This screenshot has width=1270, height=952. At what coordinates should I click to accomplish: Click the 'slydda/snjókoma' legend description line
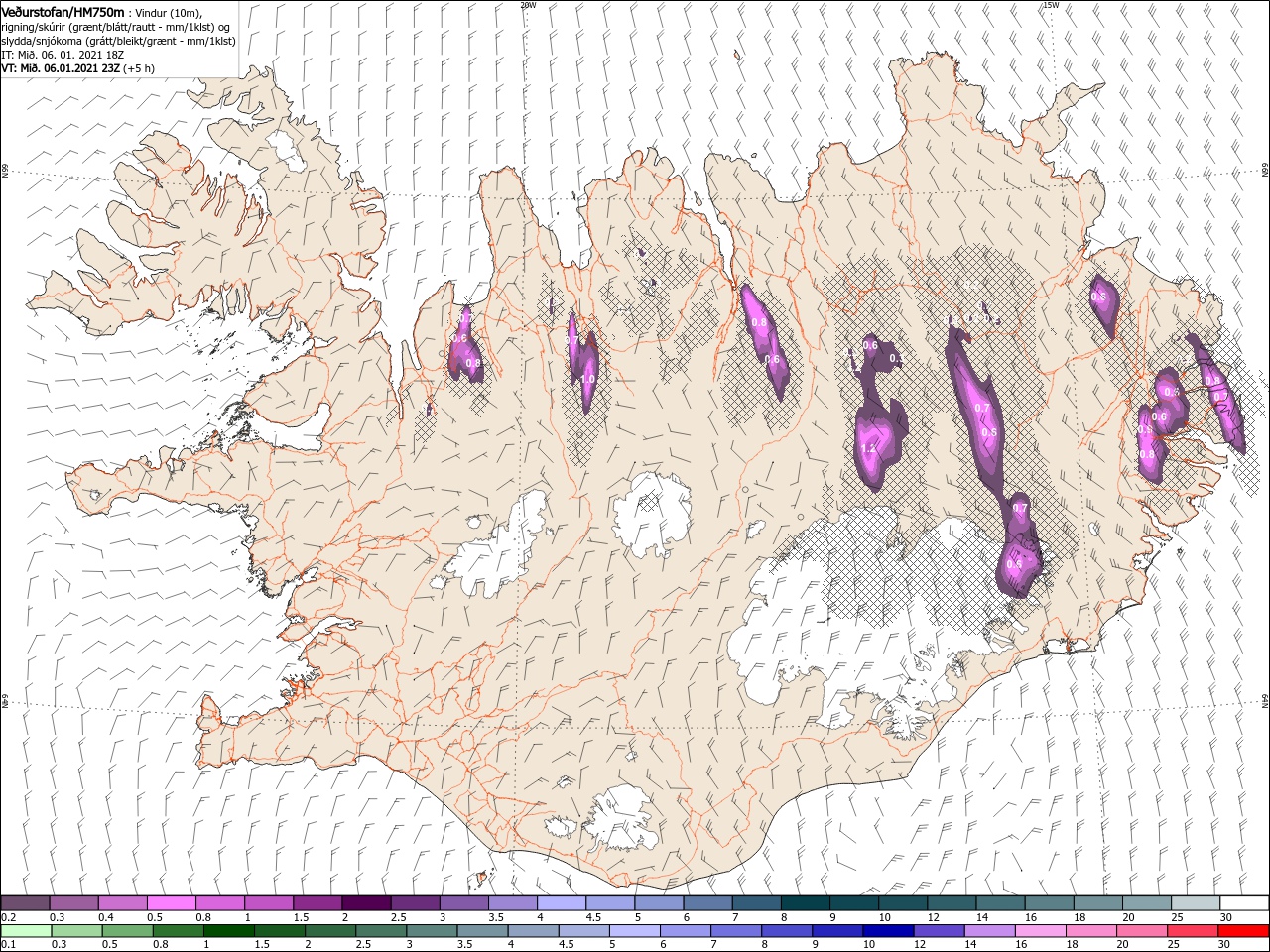point(118,41)
